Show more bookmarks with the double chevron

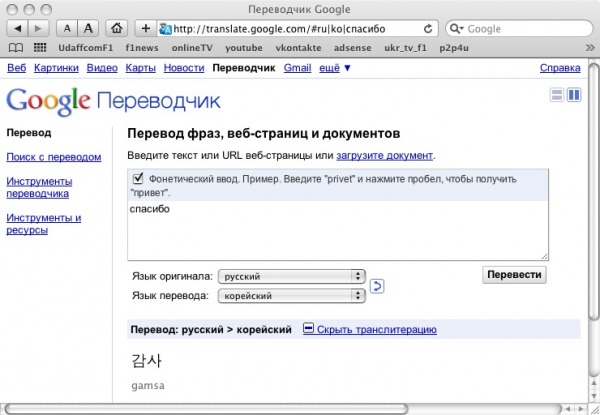[590, 48]
